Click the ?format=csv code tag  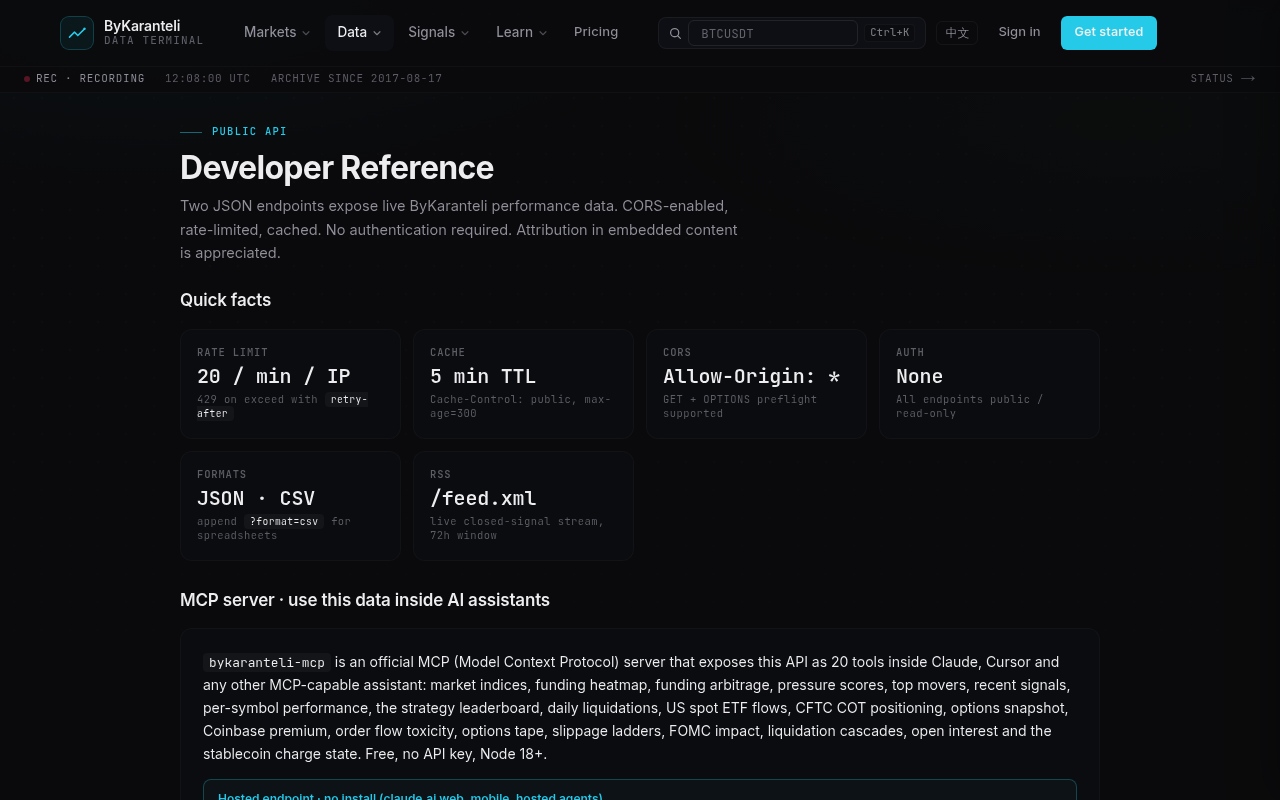pos(284,521)
